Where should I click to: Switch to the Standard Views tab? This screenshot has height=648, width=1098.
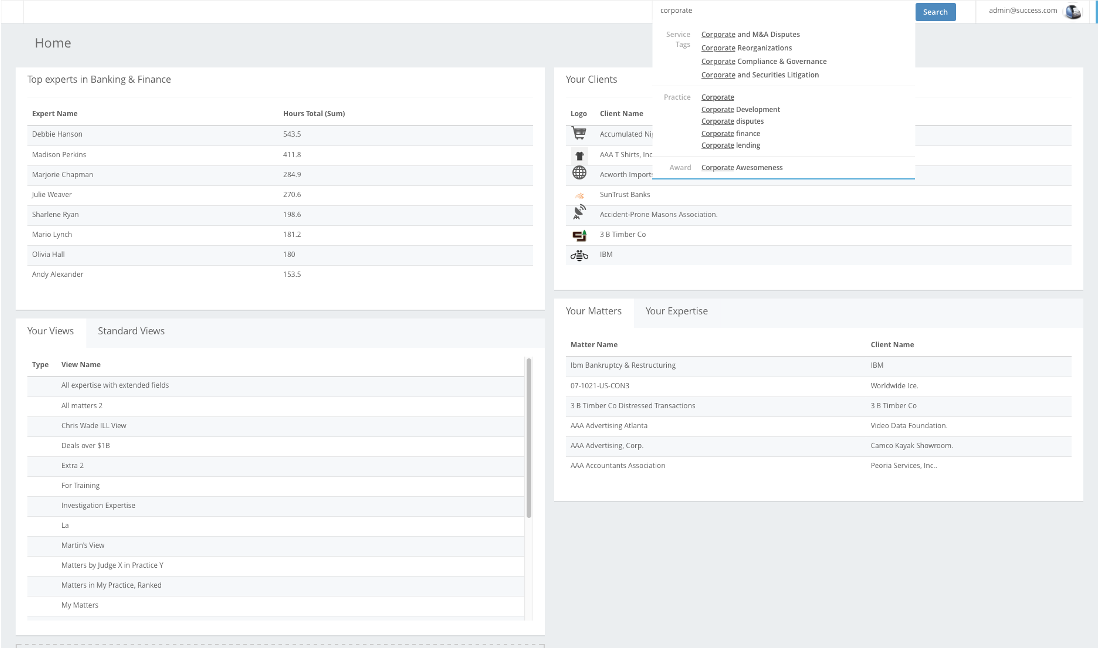coord(131,331)
